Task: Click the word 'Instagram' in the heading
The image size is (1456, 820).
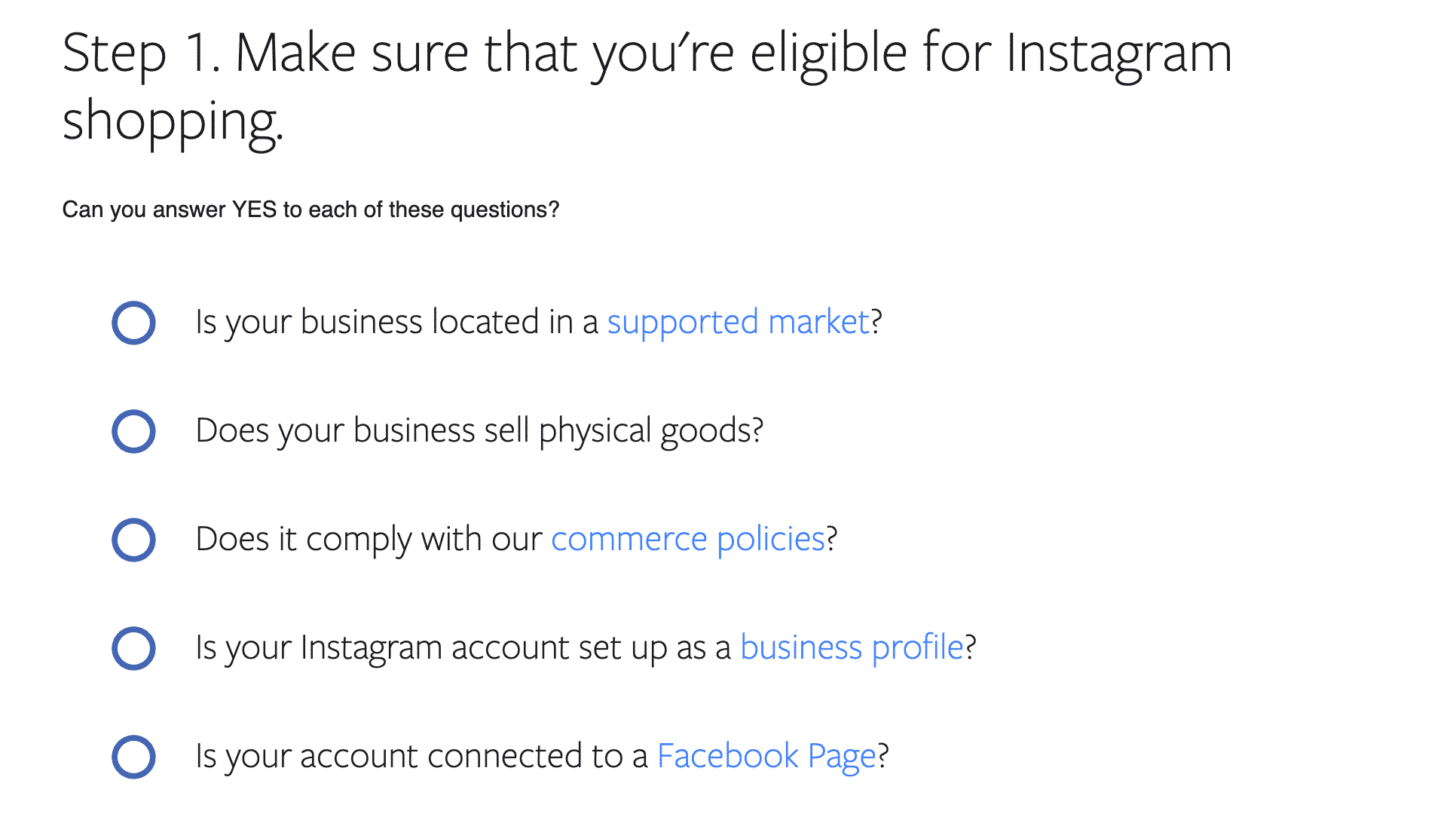Action: (x=1118, y=54)
